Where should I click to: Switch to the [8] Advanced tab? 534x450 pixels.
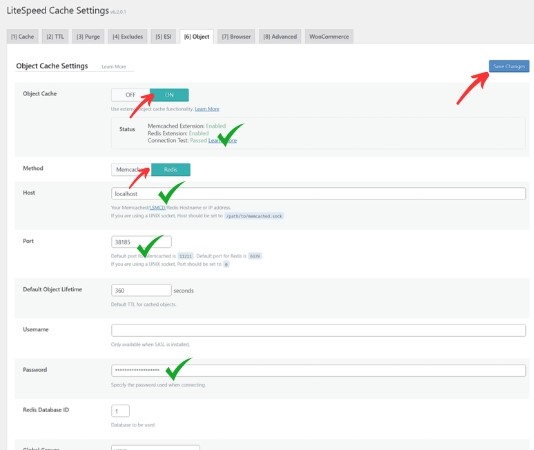pyautogui.click(x=280, y=36)
